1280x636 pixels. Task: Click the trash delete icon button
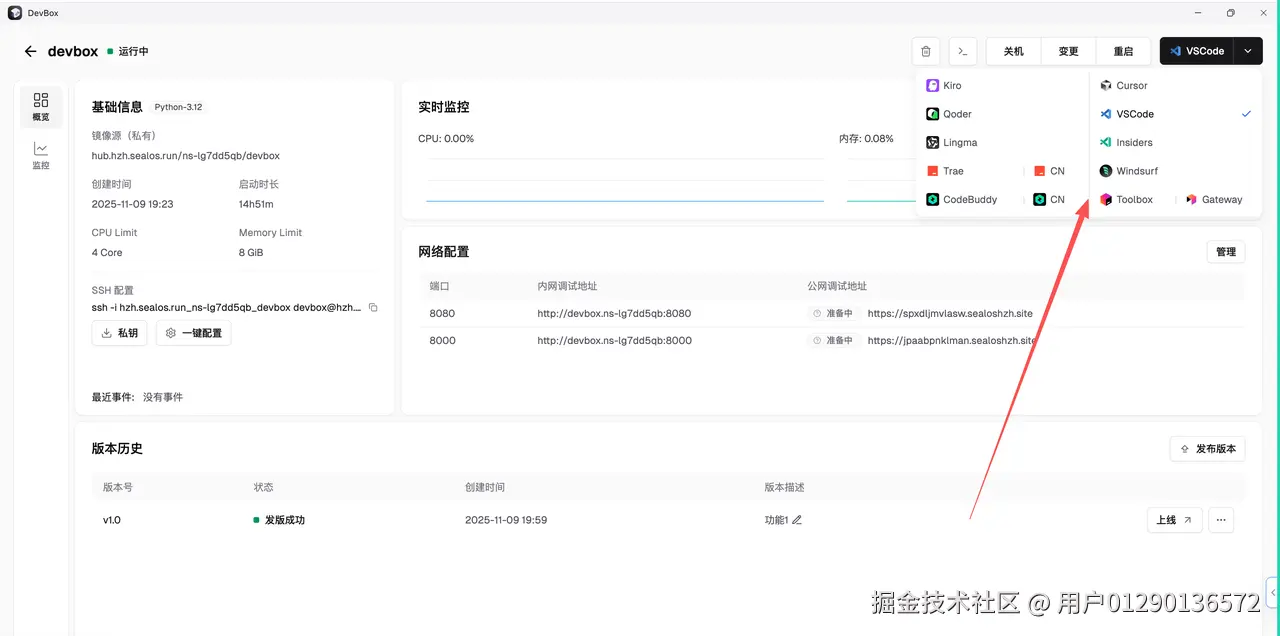click(926, 51)
